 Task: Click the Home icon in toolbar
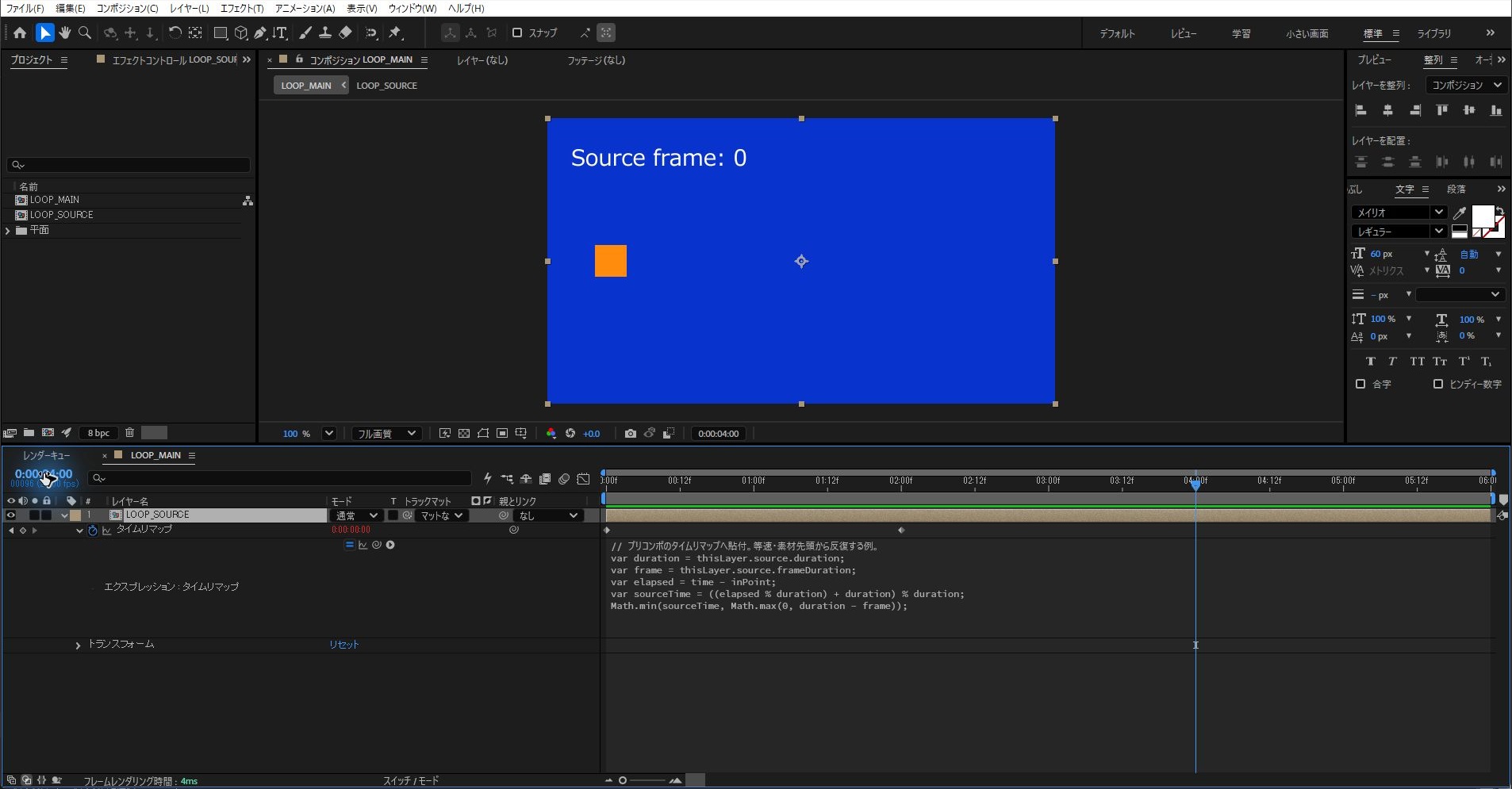(20, 33)
